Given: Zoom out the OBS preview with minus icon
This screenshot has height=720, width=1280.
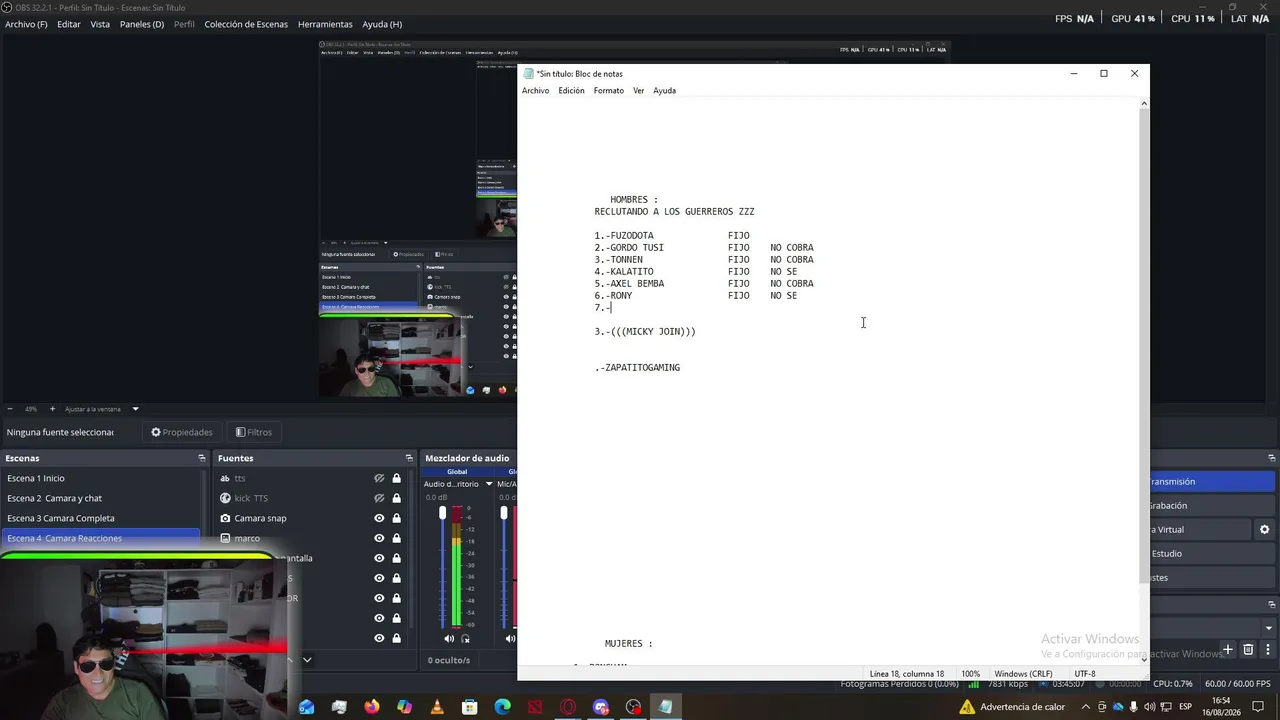Looking at the screenshot, I should [9, 409].
